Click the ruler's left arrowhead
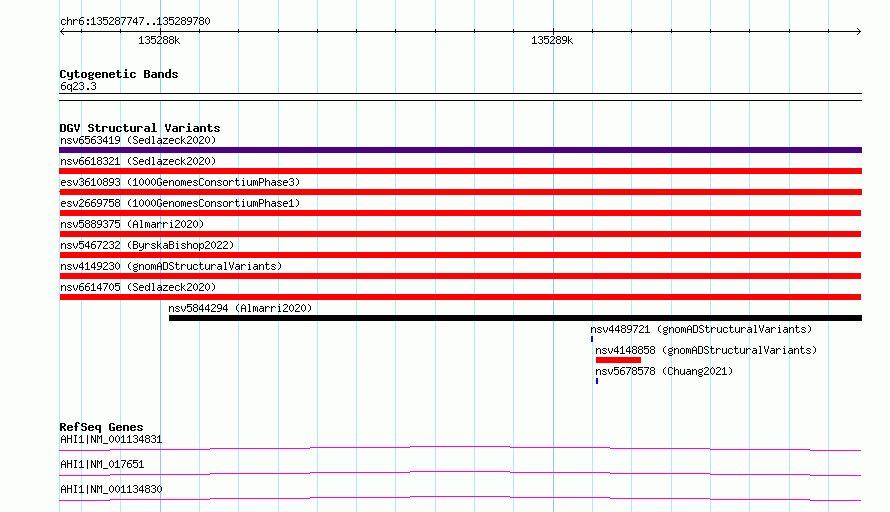The image size is (890, 512). [62, 32]
